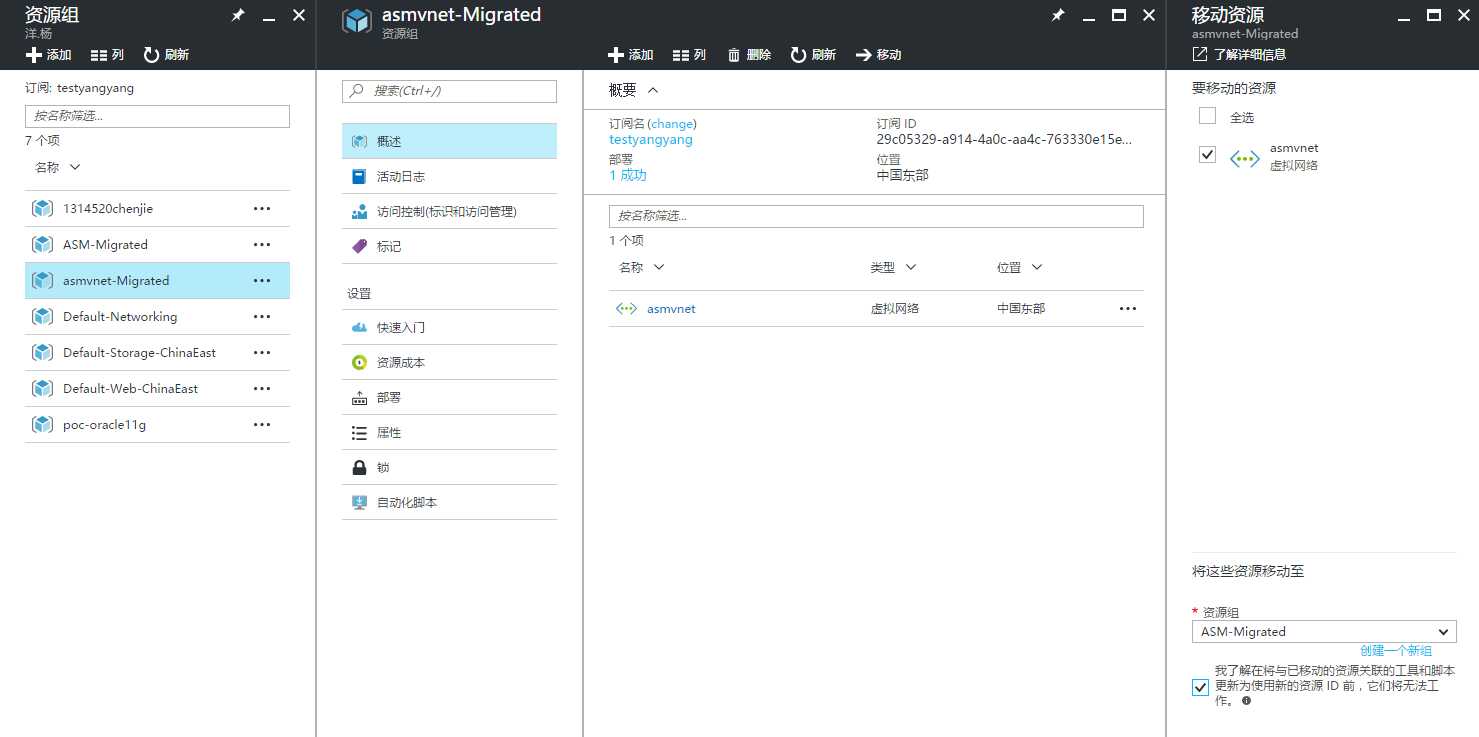Open ellipsis menu for ASM-Migrated
The width and height of the screenshot is (1479, 737).
coord(262,245)
